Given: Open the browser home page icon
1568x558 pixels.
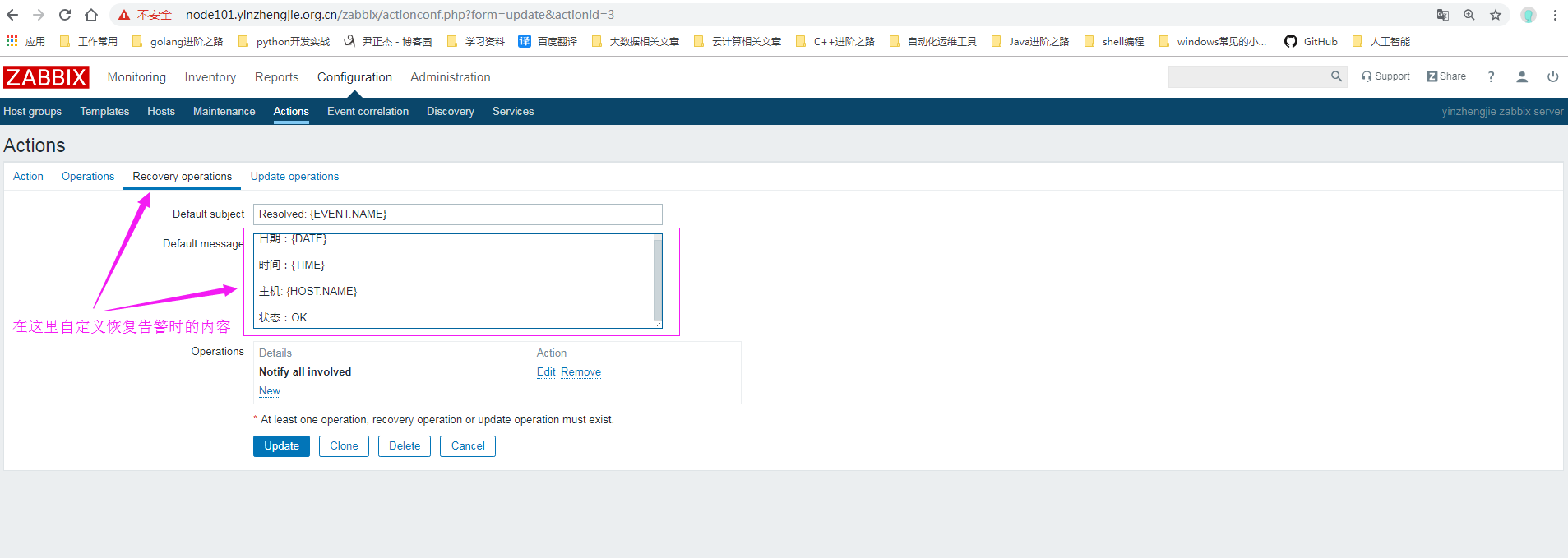Looking at the screenshot, I should point(91,15).
